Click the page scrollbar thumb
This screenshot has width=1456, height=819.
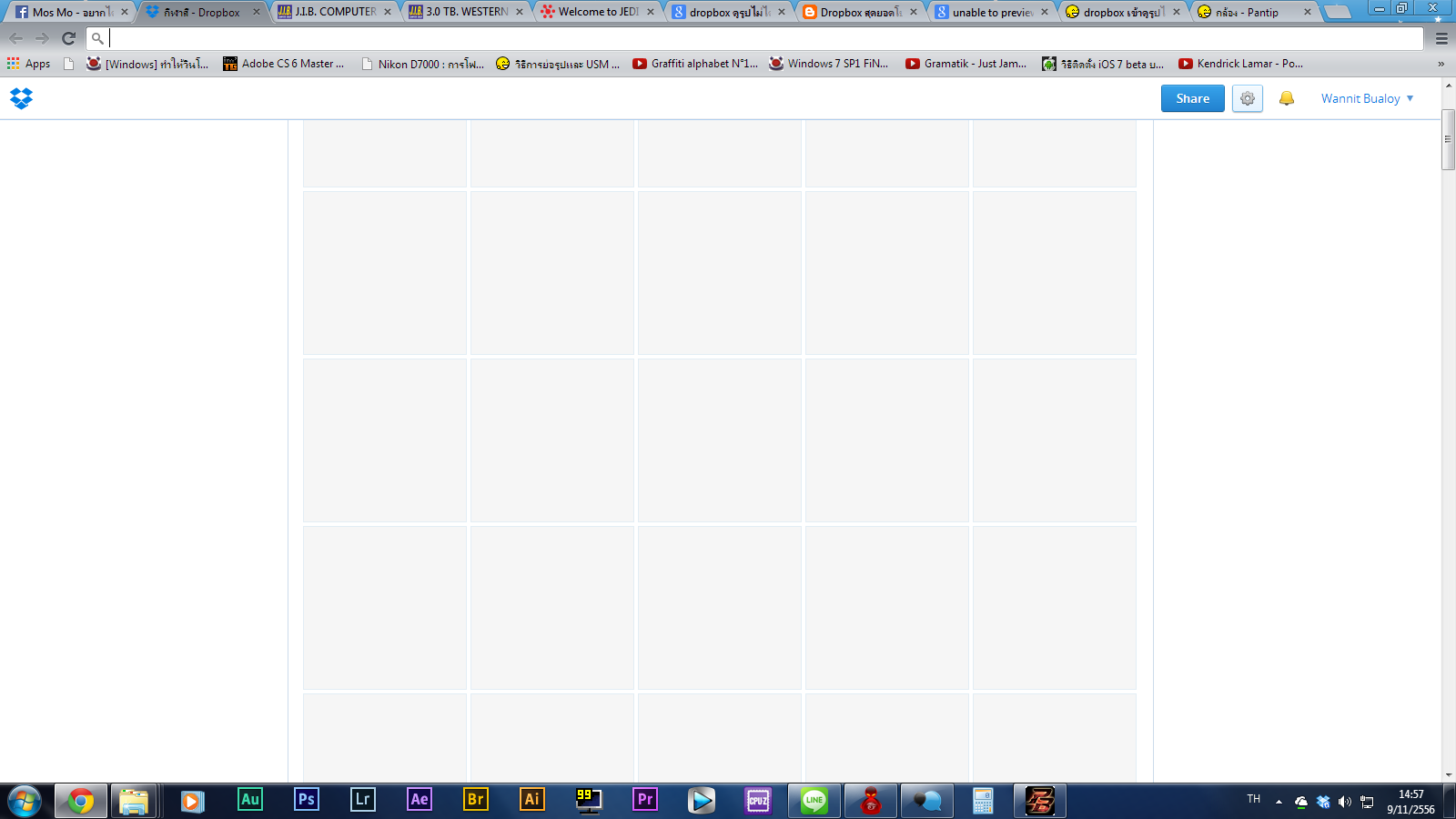pyautogui.click(x=1448, y=139)
